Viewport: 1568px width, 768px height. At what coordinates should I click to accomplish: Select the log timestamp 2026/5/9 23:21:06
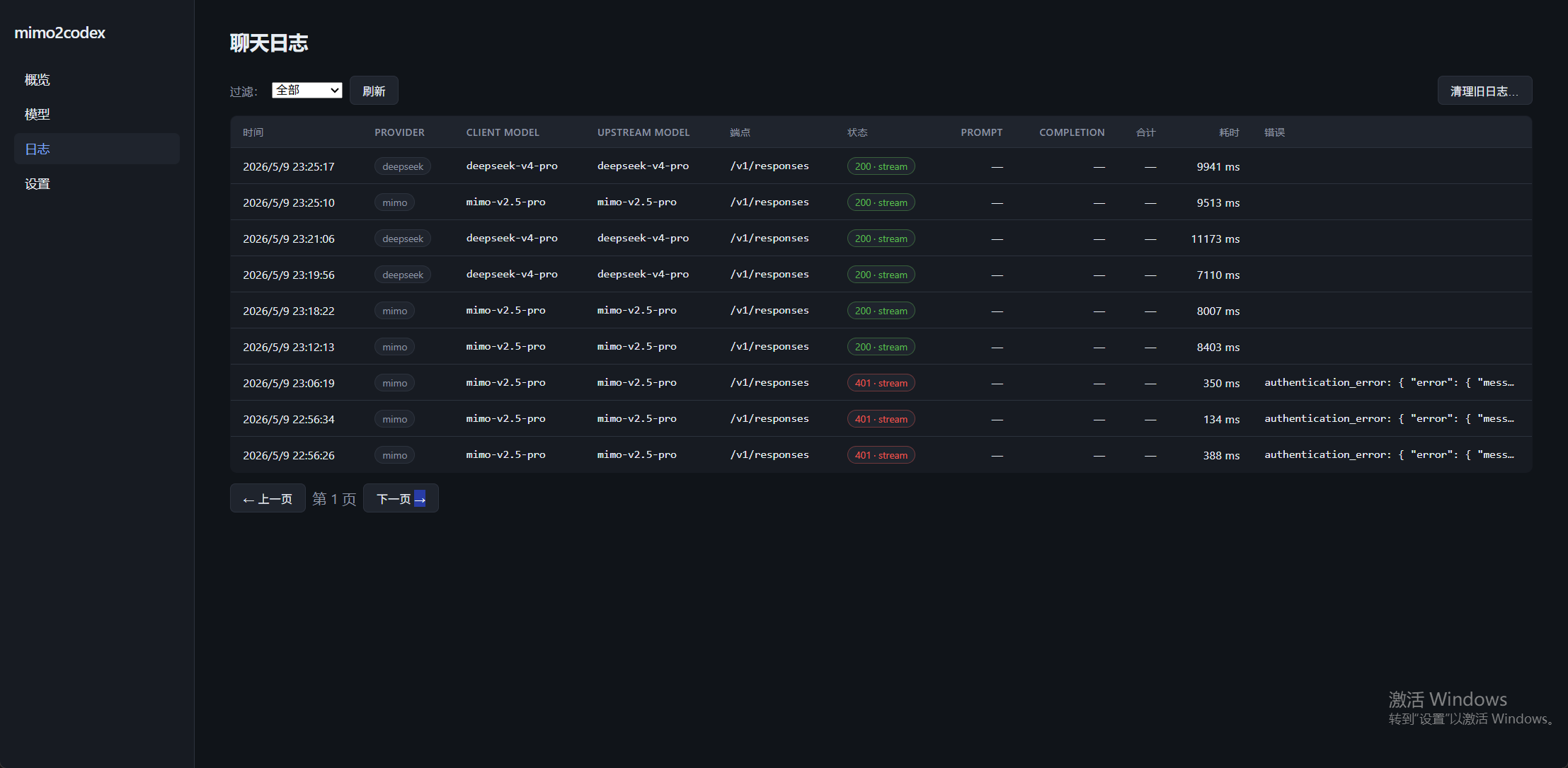289,239
